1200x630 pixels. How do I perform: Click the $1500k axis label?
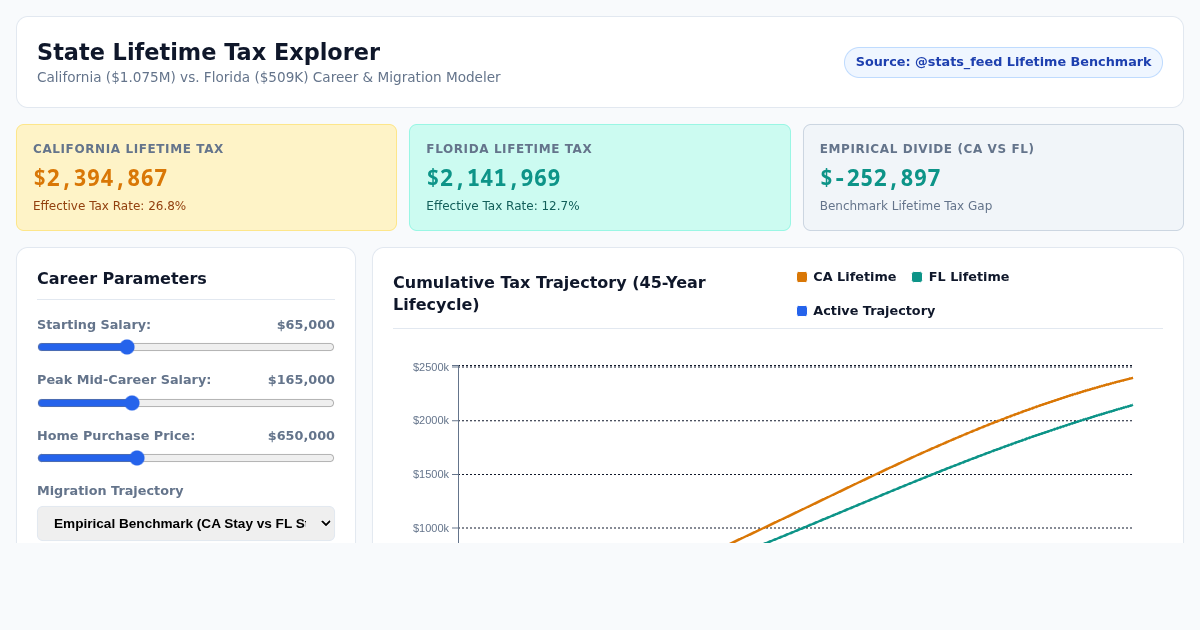431,474
